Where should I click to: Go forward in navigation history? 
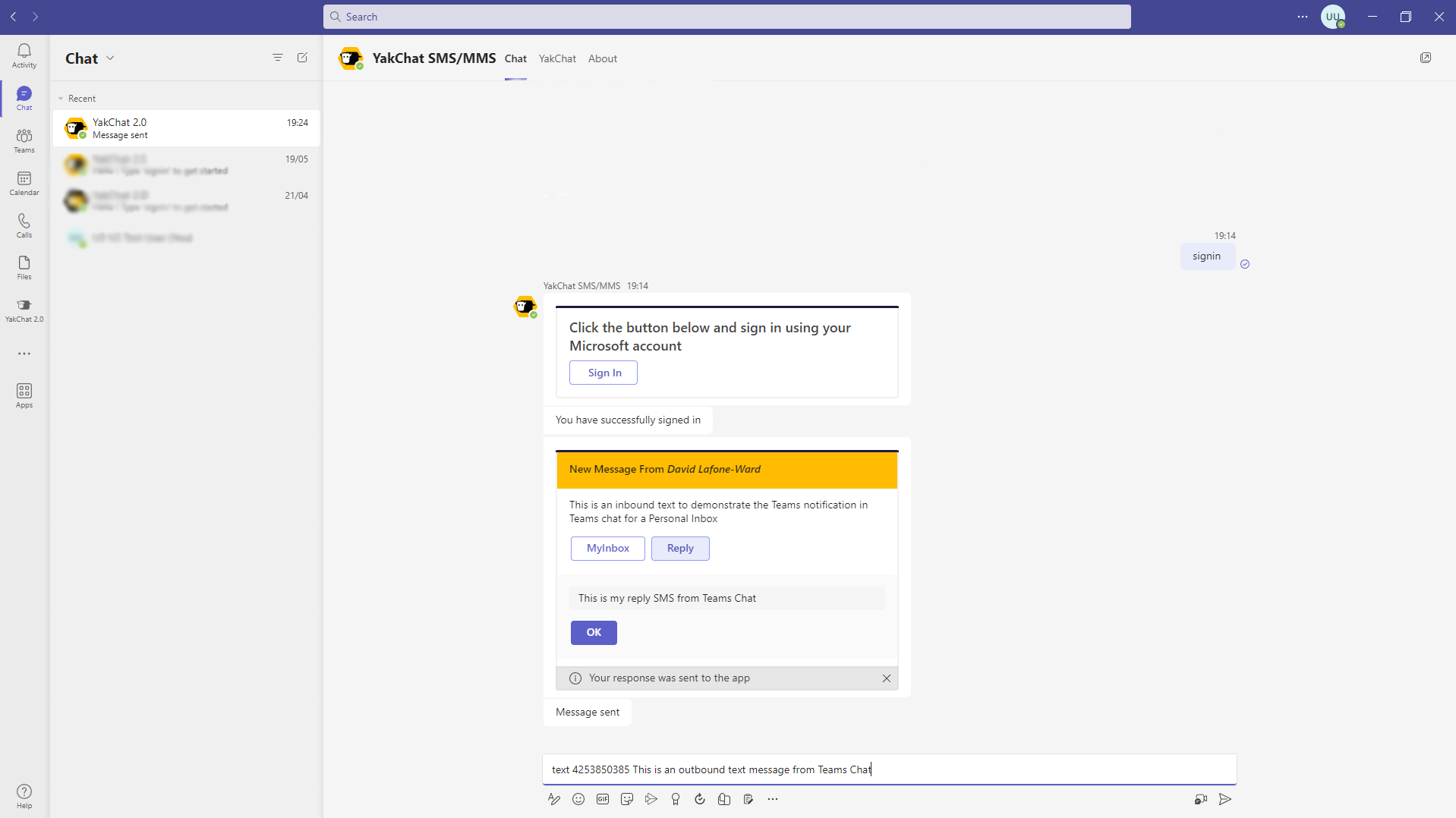click(x=35, y=17)
